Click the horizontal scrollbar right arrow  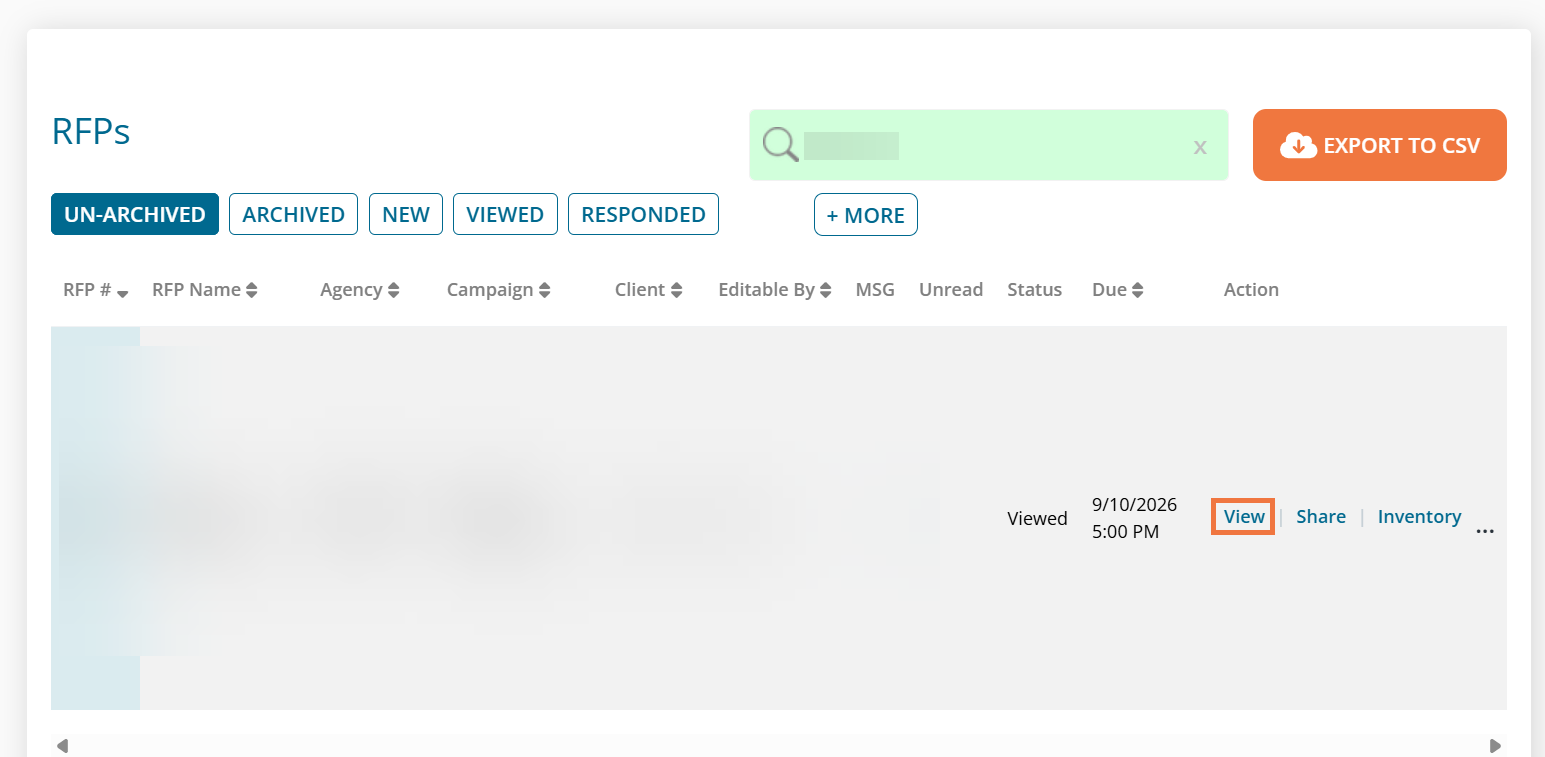[1495, 746]
